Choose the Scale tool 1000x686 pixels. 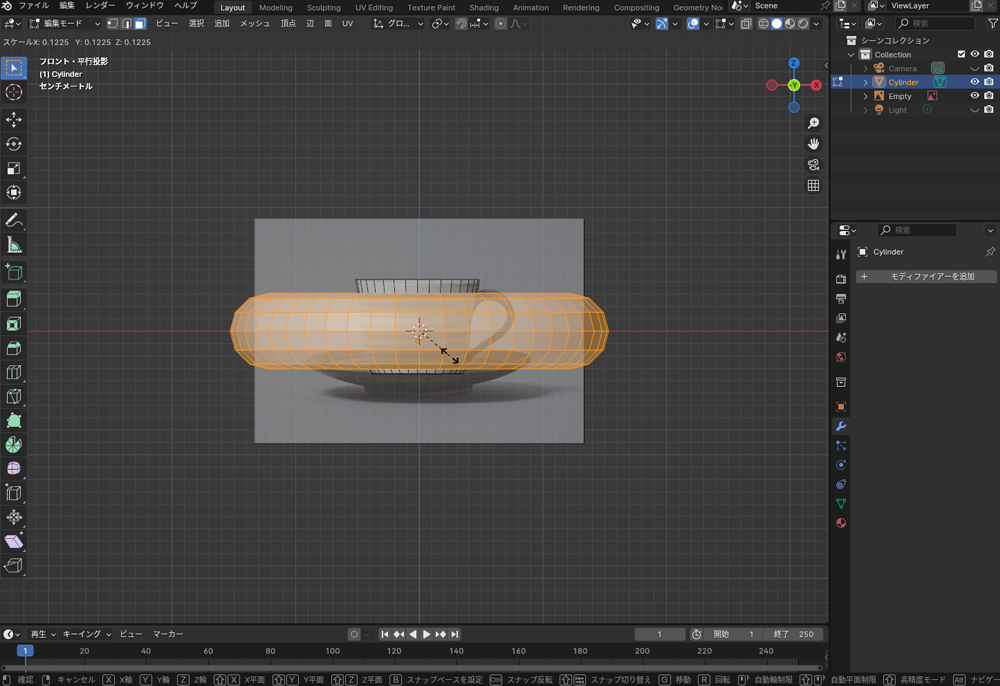[x=14, y=169]
